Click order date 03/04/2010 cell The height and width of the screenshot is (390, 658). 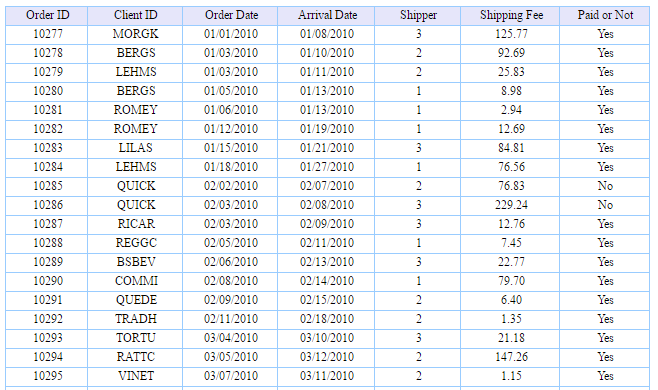click(x=230, y=338)
